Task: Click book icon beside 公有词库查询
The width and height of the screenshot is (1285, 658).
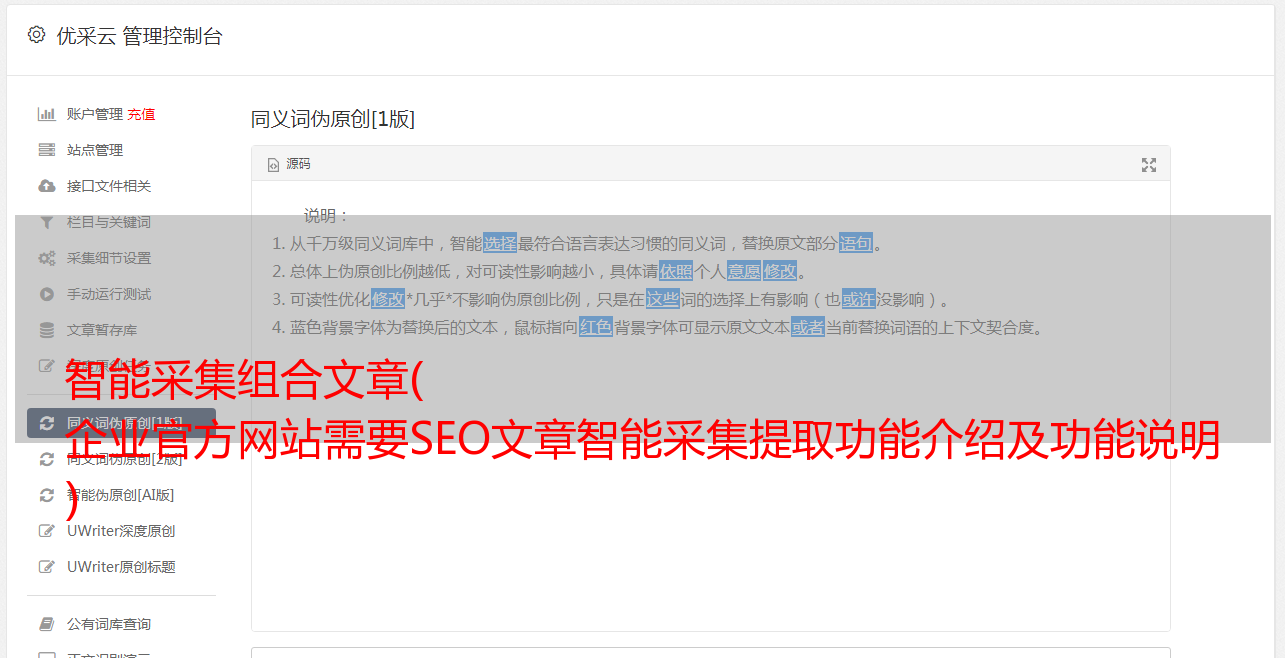Action: click(46, 624)
